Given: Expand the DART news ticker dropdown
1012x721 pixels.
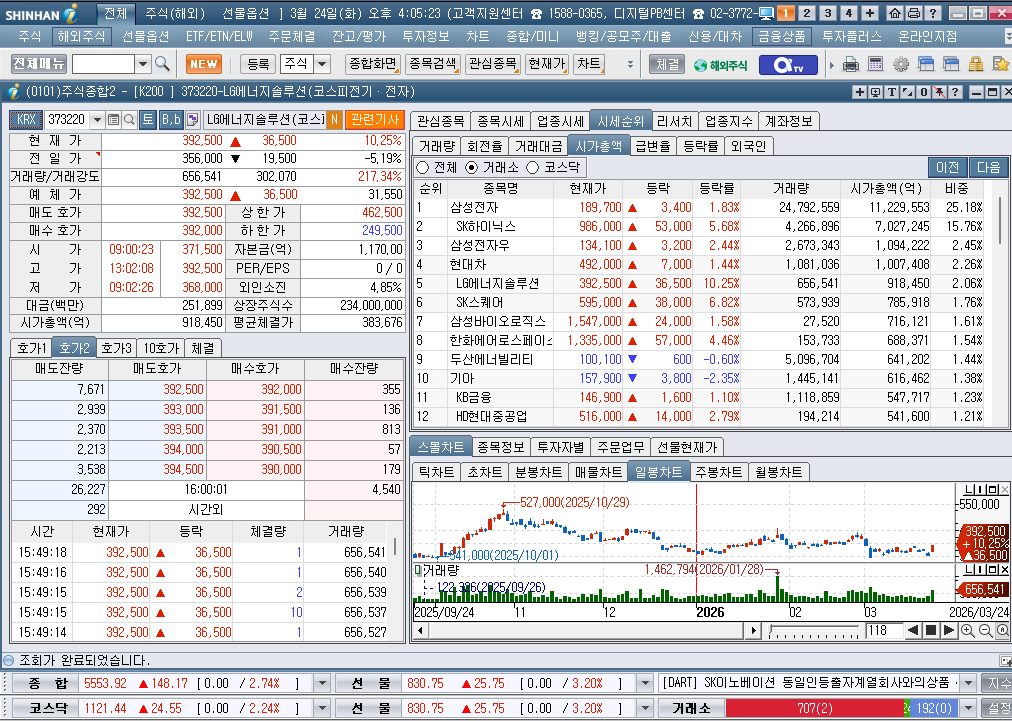Looking at the screenshot, I should coord(967,683).
